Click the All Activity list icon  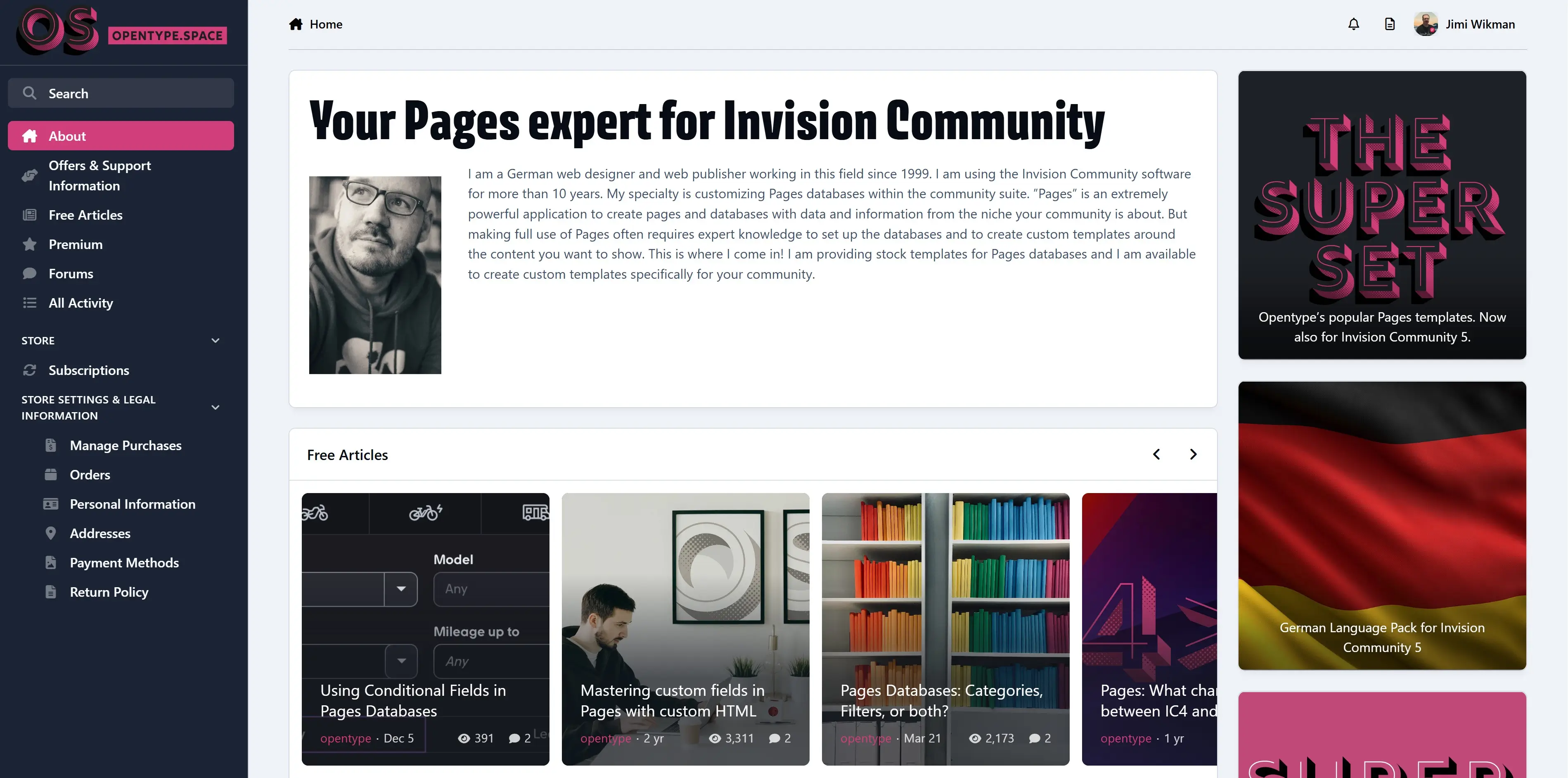[x=29, y=303]
